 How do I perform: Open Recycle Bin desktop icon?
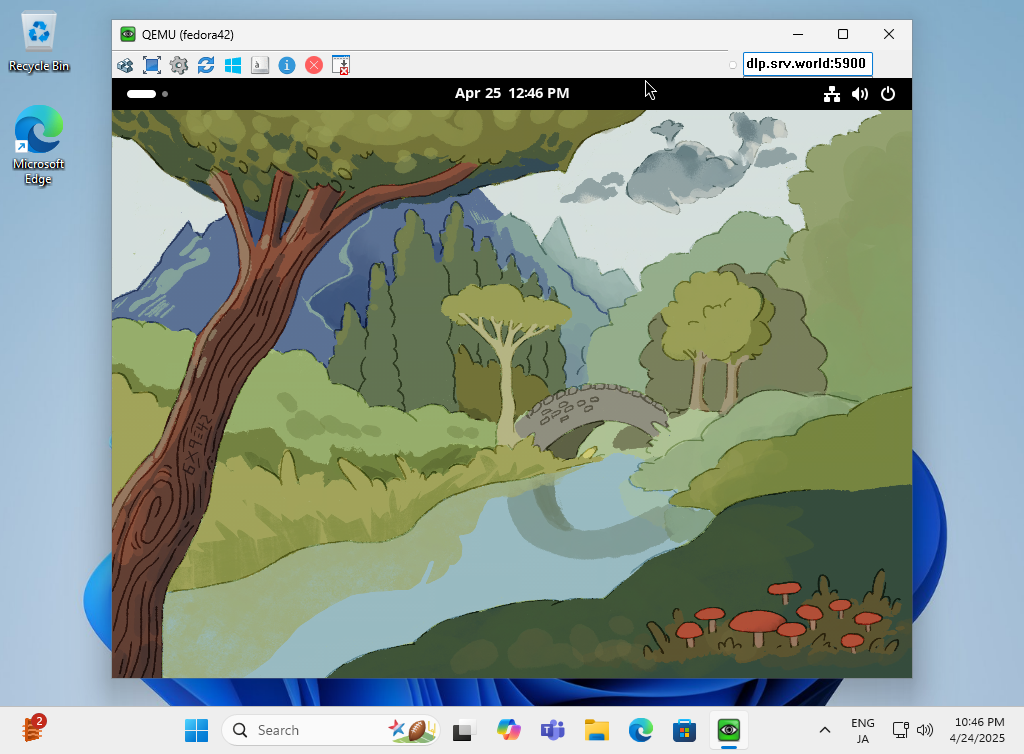(x=39, y=43)
